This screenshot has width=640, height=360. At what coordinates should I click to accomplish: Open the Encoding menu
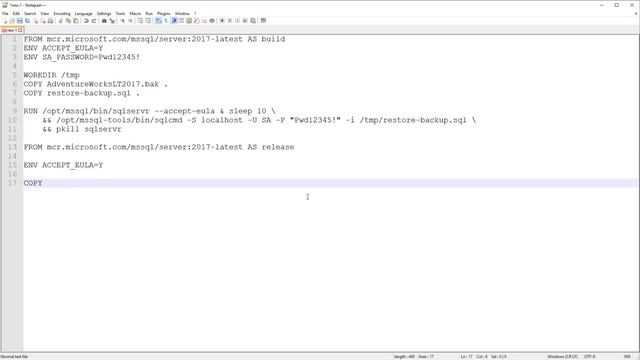[62, 13]
